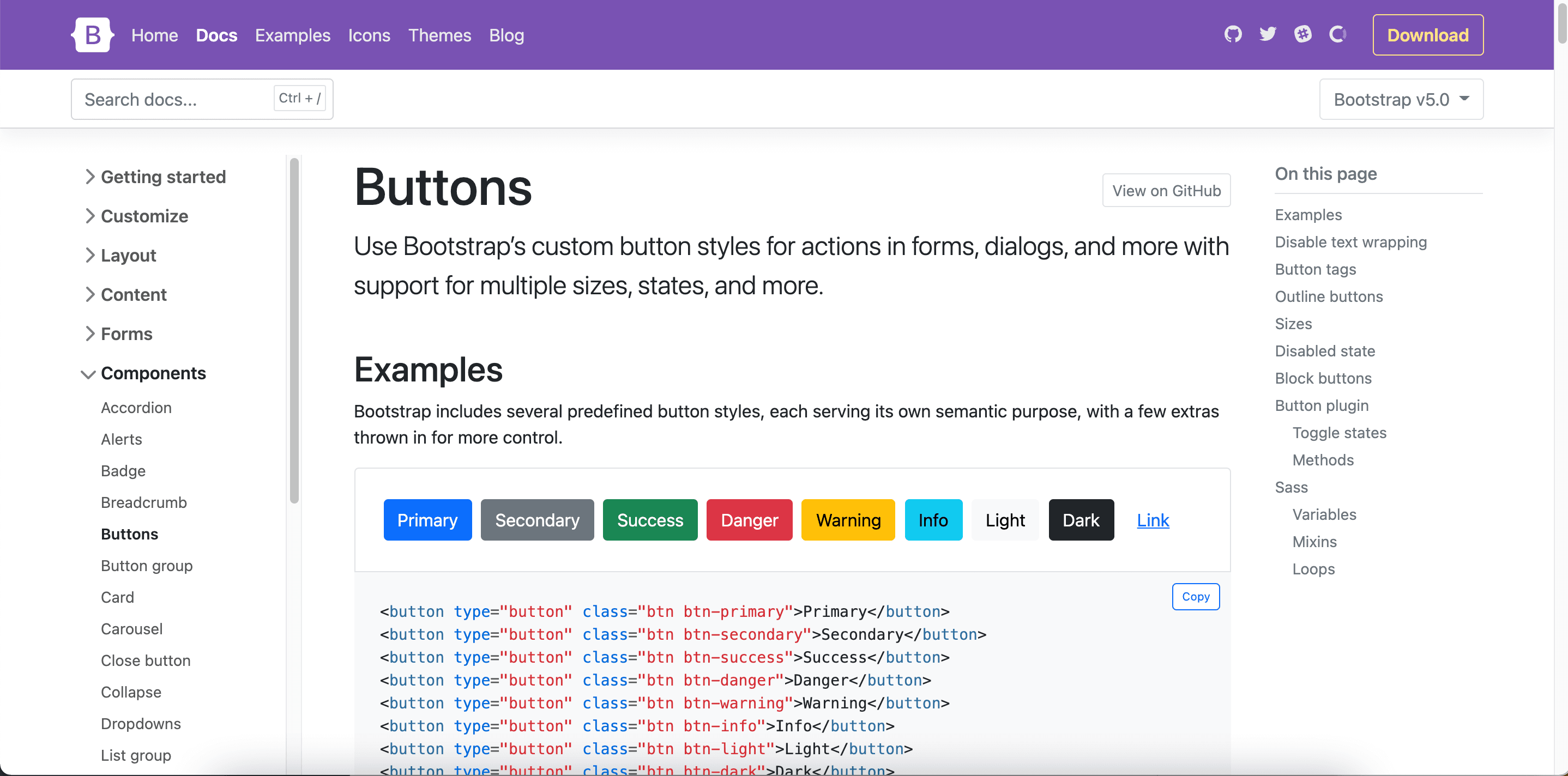Select Buttons in the sidebar
This screenshot has height=776, width=1568.
(130, 535)
